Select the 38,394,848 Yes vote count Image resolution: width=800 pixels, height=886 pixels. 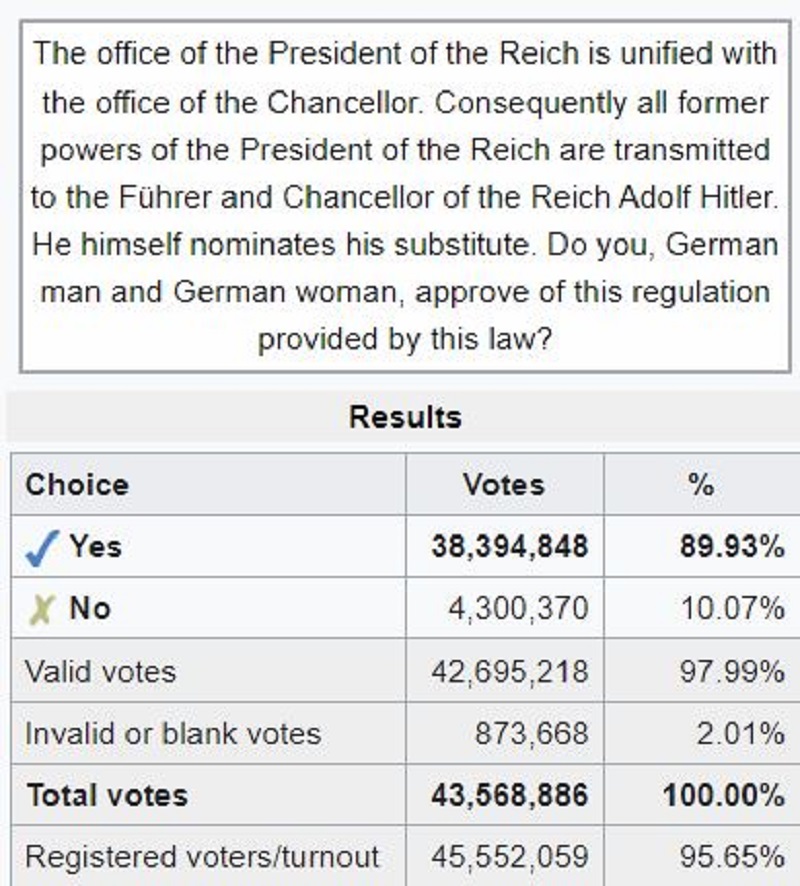coord(510,546)
